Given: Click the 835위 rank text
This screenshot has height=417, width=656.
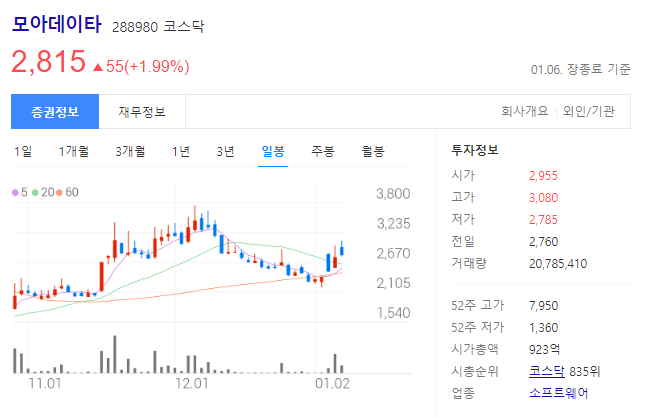Looking at the screenshot, I should [x=584, y=371].
